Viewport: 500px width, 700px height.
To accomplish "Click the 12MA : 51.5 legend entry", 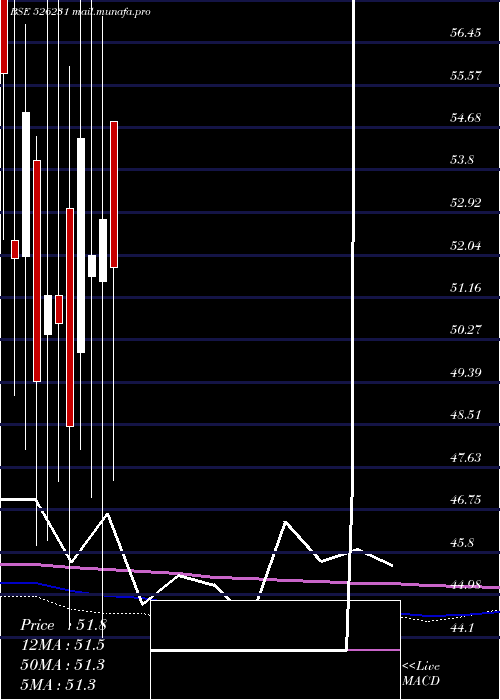I will point(62,645).
